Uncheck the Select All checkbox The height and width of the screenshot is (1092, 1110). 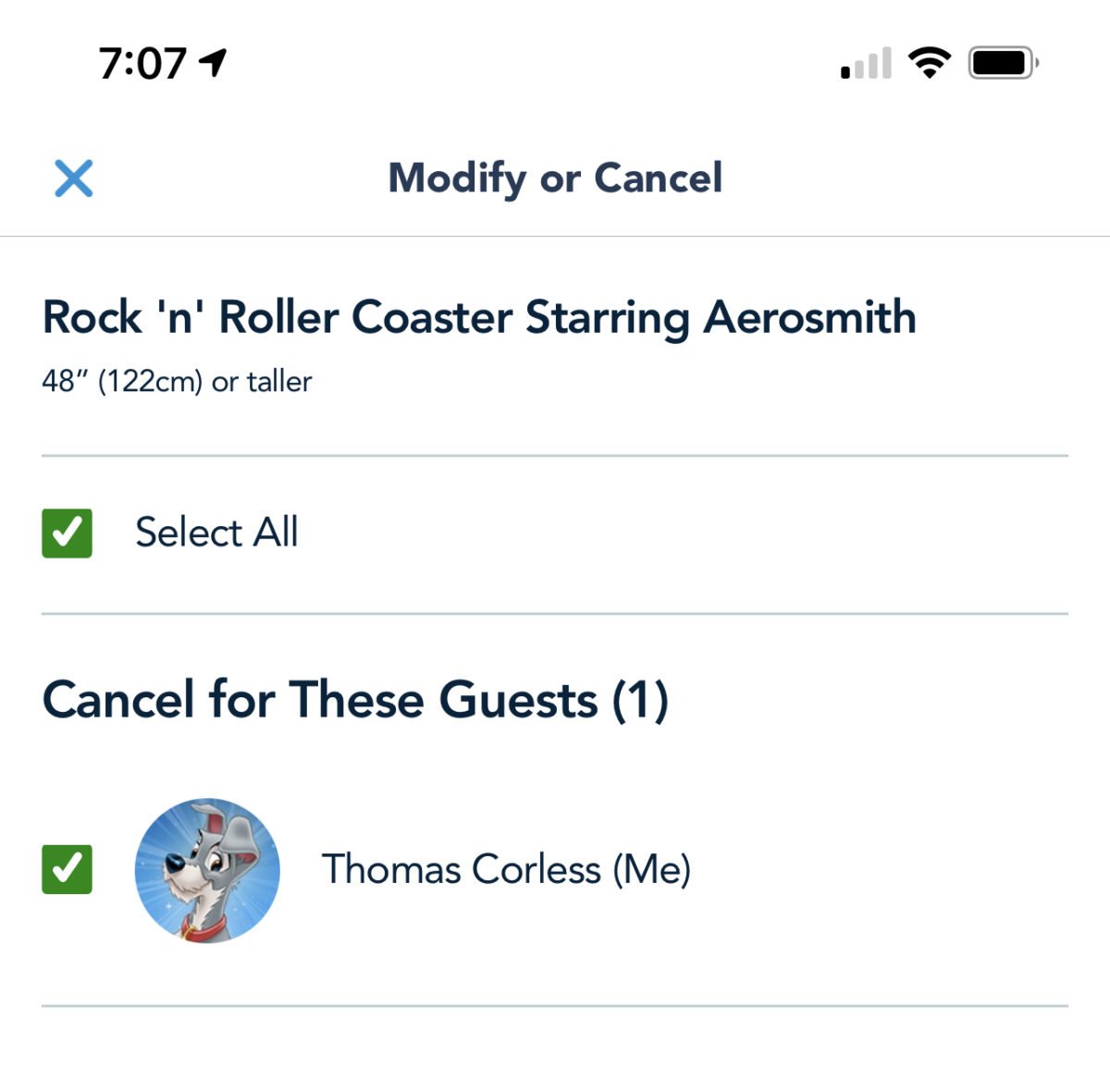click(68, 534)
